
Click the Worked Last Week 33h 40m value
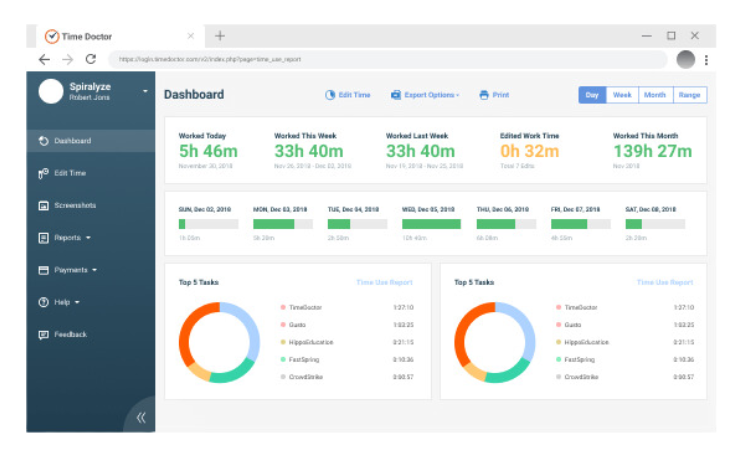[x=420, y=151]
